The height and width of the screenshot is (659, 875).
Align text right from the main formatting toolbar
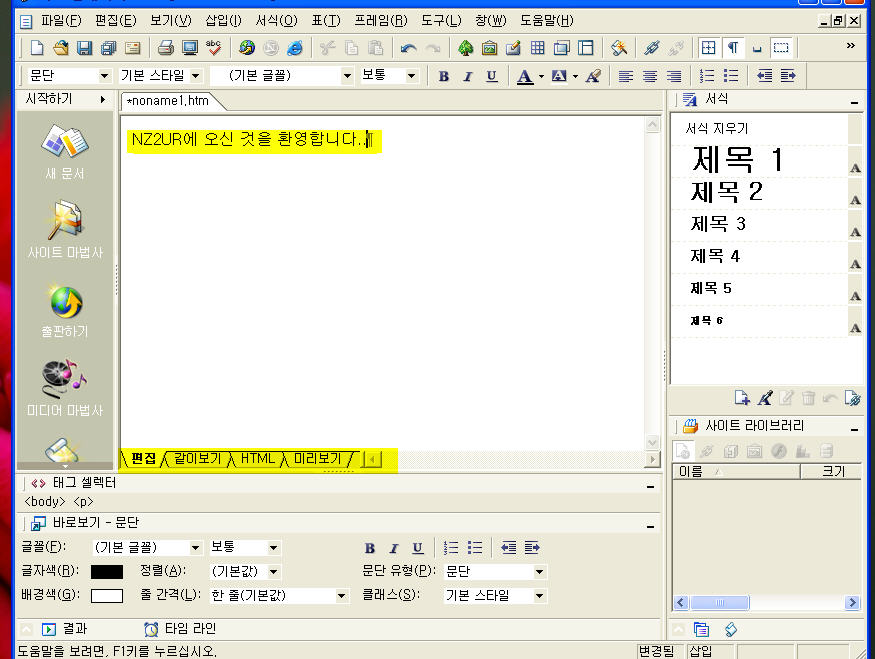coord(674,76)
